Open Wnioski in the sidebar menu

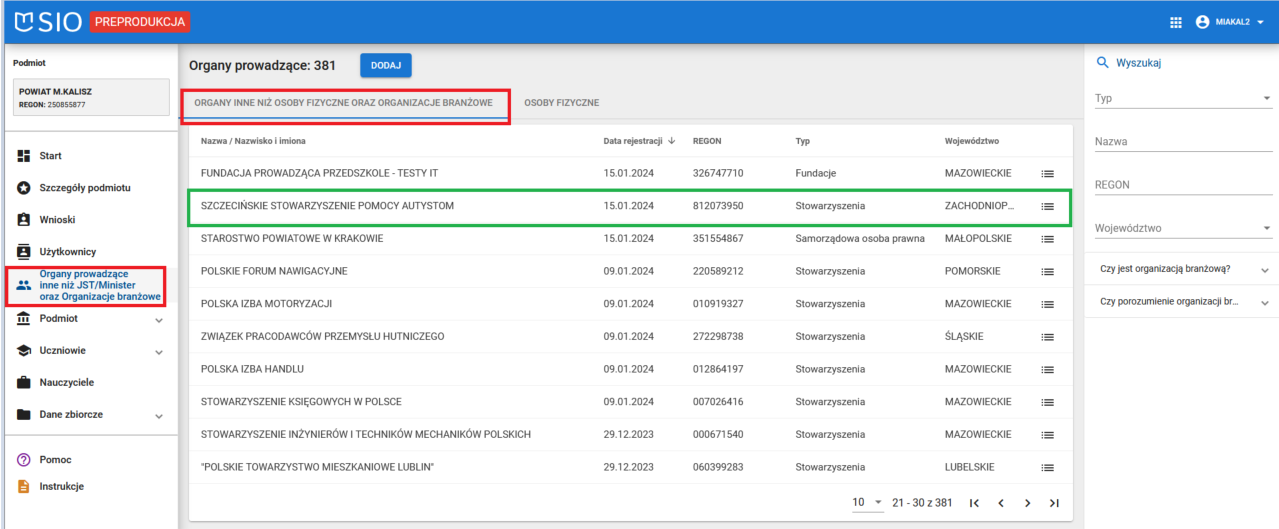coord(57,220)
